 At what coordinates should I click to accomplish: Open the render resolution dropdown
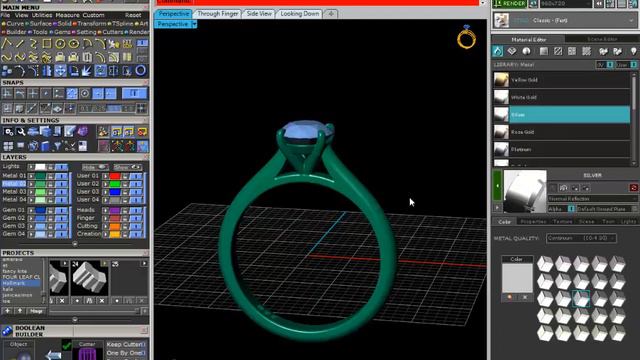pos(566,4)
